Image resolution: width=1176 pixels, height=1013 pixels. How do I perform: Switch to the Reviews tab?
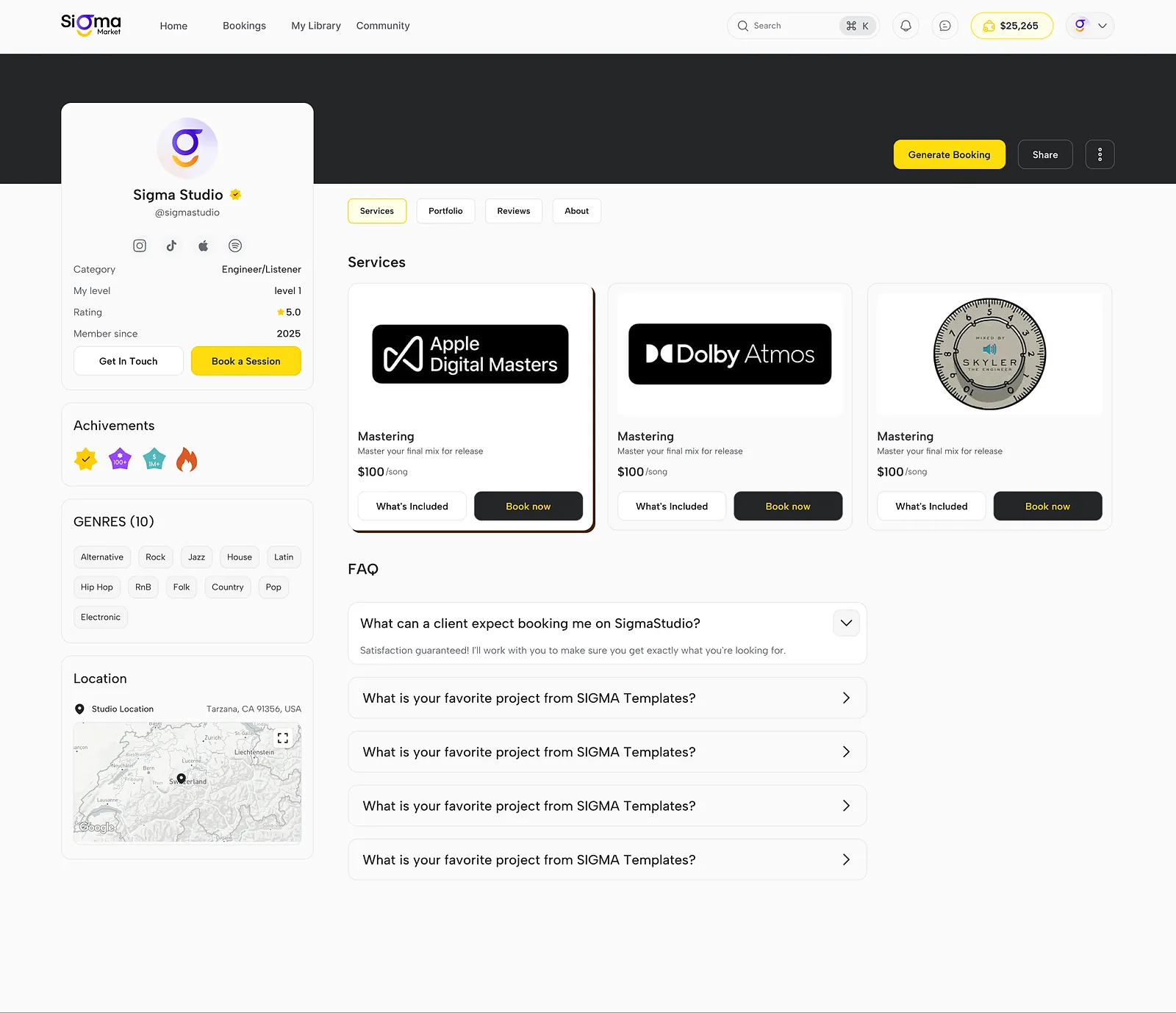tap(513, 211)
